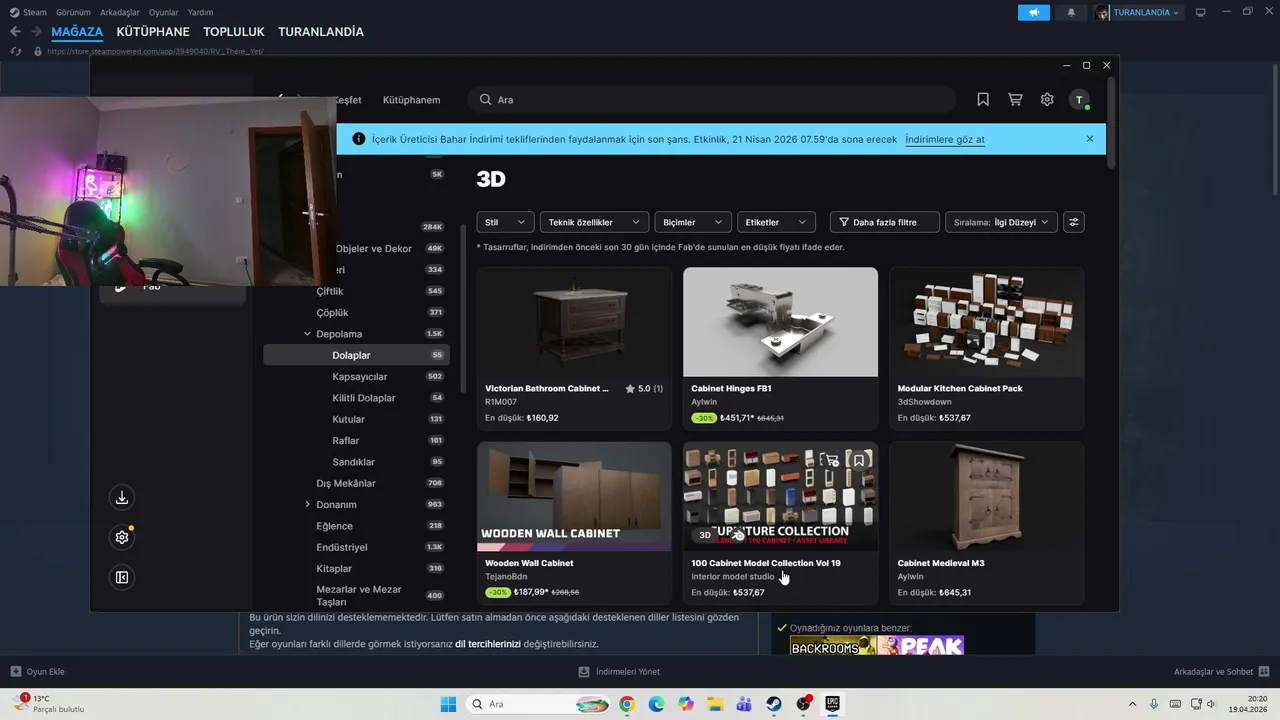Switch to the KÜTÜPHANE tab
This screenshot has width=1280, height=720.
pos(153,32)
